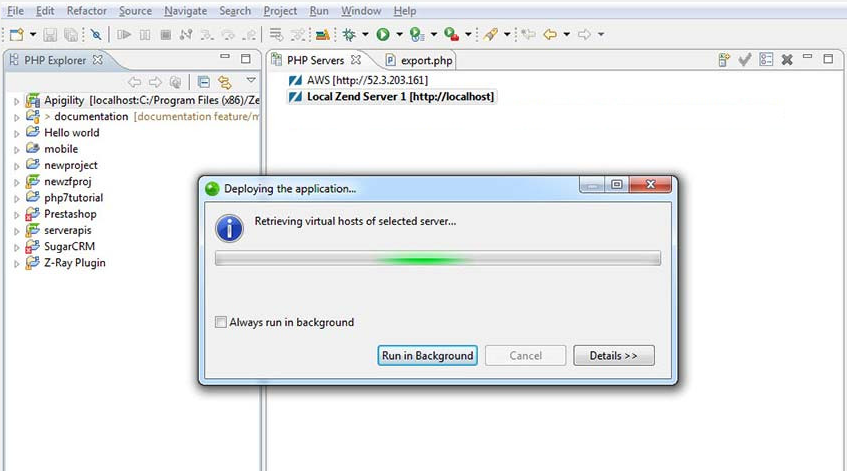Enable Always run in background checkbox
Screen dimensions: 847x471
220,322
